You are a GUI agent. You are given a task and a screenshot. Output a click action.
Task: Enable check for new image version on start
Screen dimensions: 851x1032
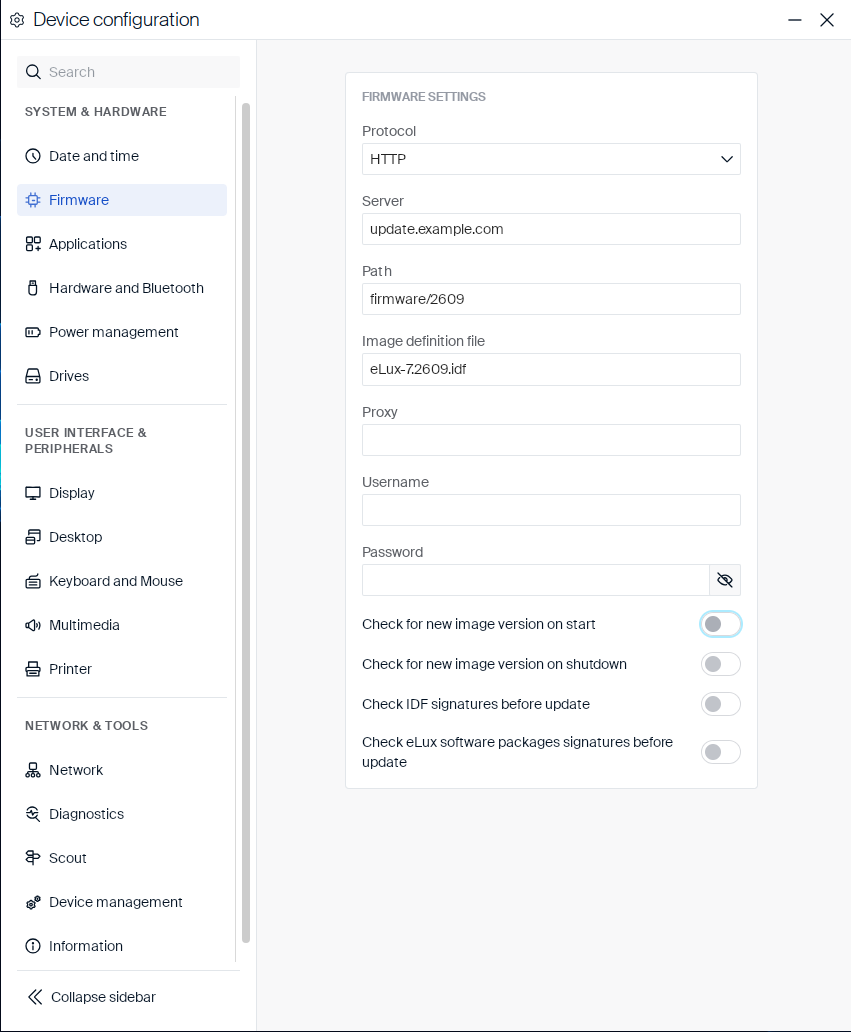721,624
